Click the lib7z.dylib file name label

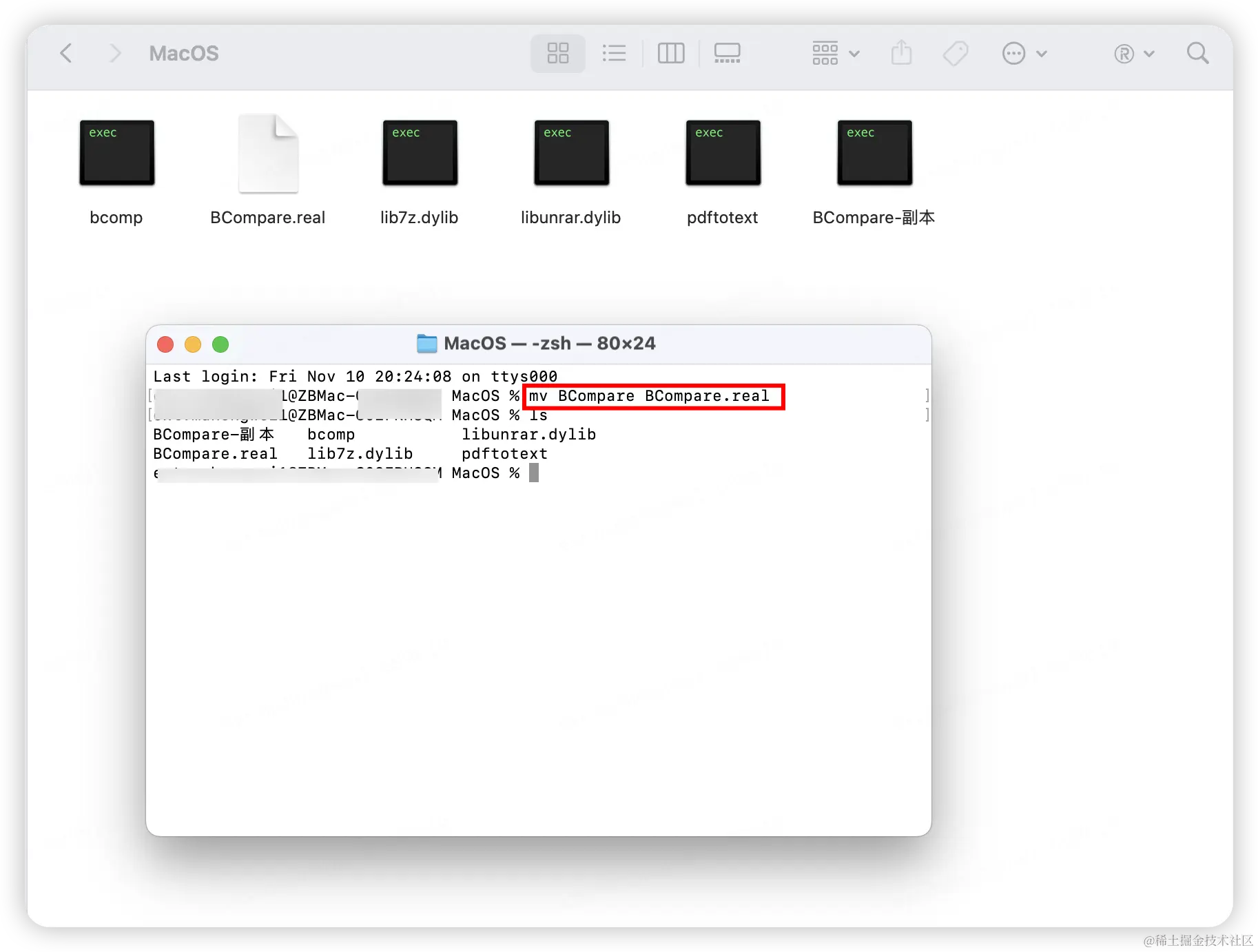click(420, 218)
